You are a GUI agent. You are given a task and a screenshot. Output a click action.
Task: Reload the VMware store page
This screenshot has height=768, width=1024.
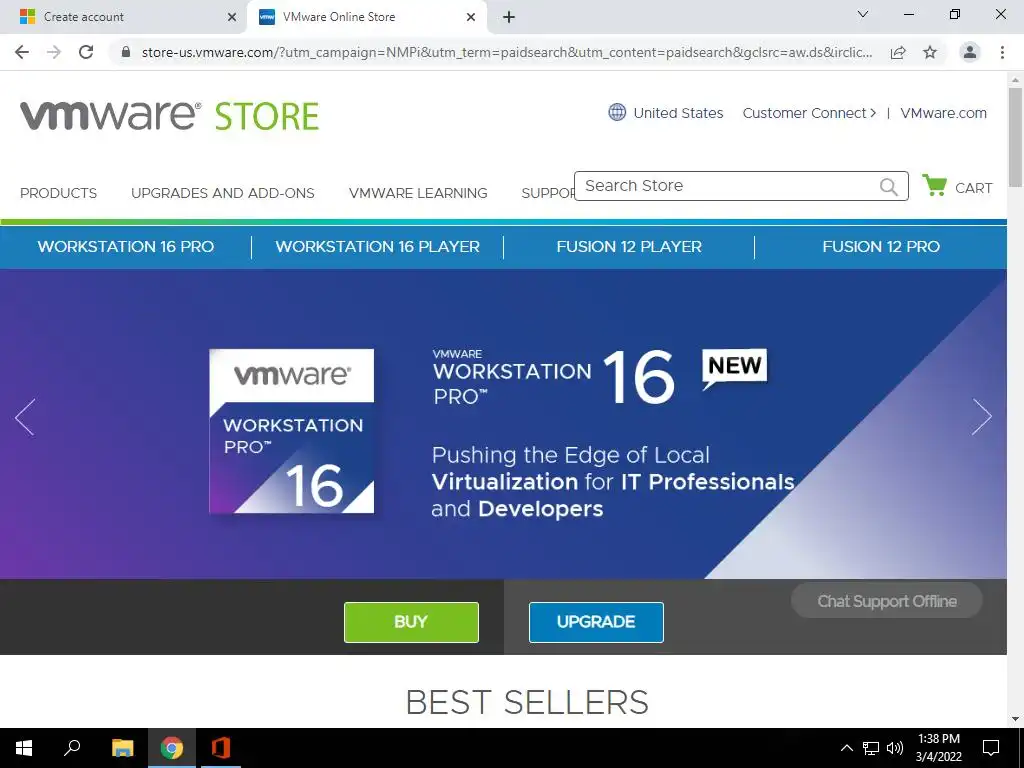(86, 52)
